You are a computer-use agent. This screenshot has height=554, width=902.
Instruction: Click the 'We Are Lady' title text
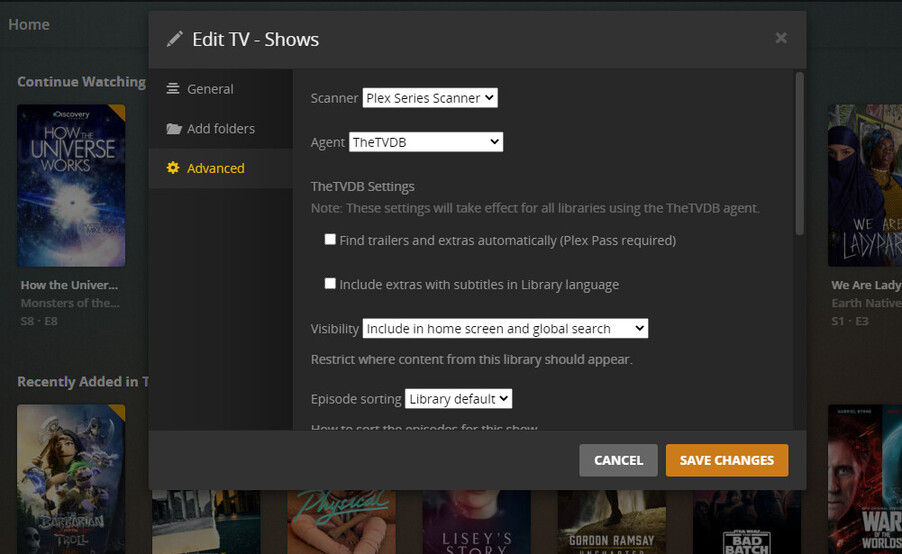coord(866,285)
